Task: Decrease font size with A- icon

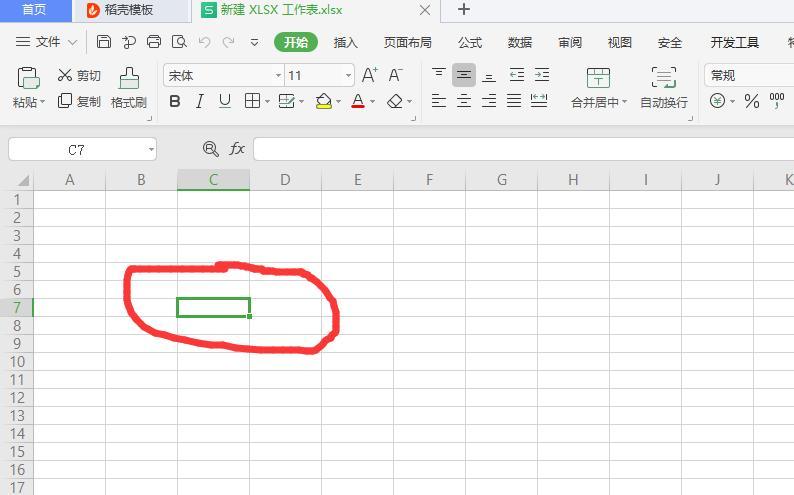Action: point(395,75)
